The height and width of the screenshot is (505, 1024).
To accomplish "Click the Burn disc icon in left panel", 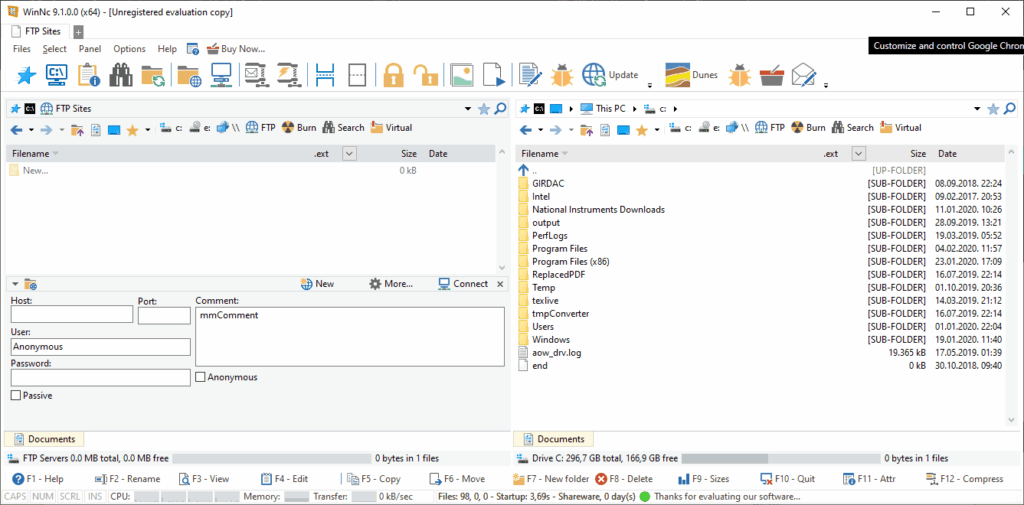I will pos(288,128).
